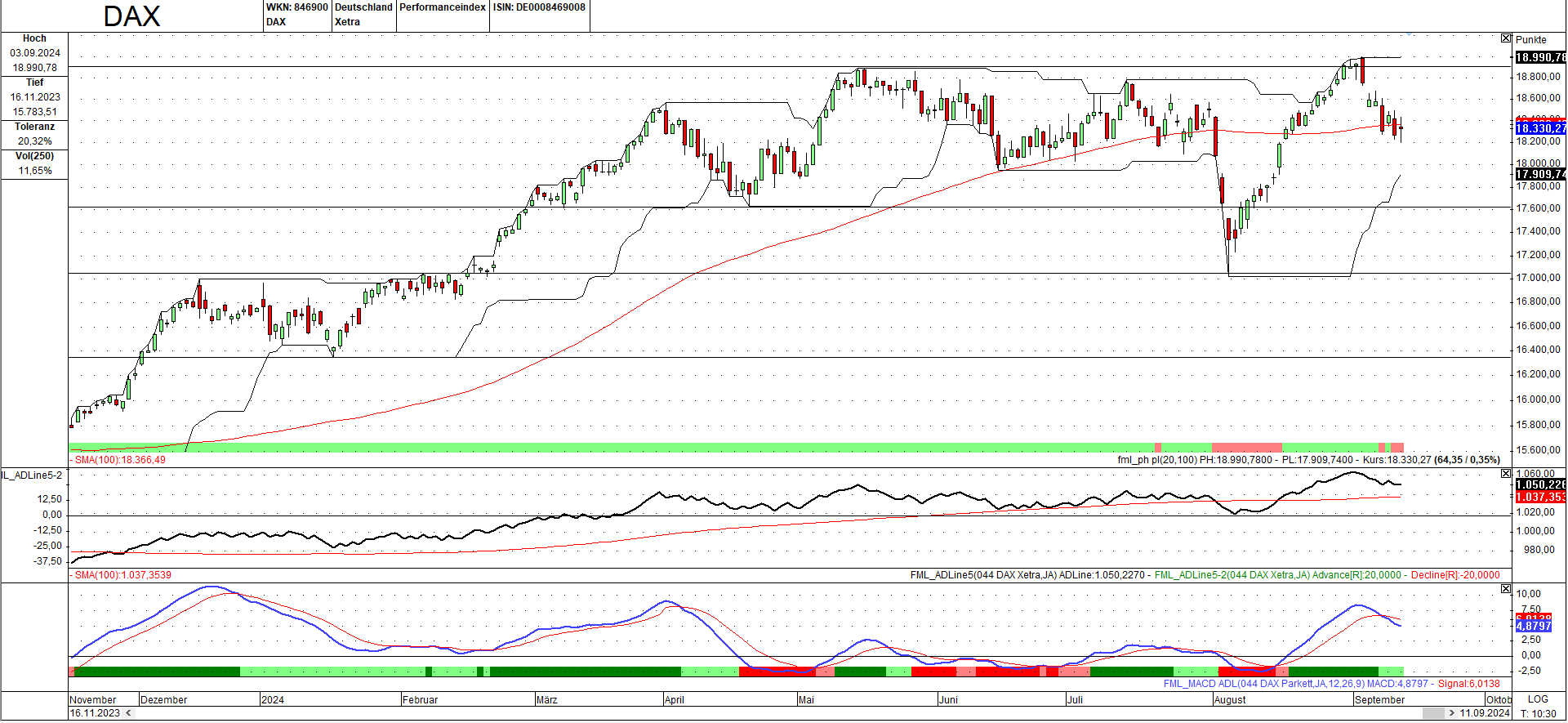
Task: Click the Toleranz info cell
Action: 34,134
